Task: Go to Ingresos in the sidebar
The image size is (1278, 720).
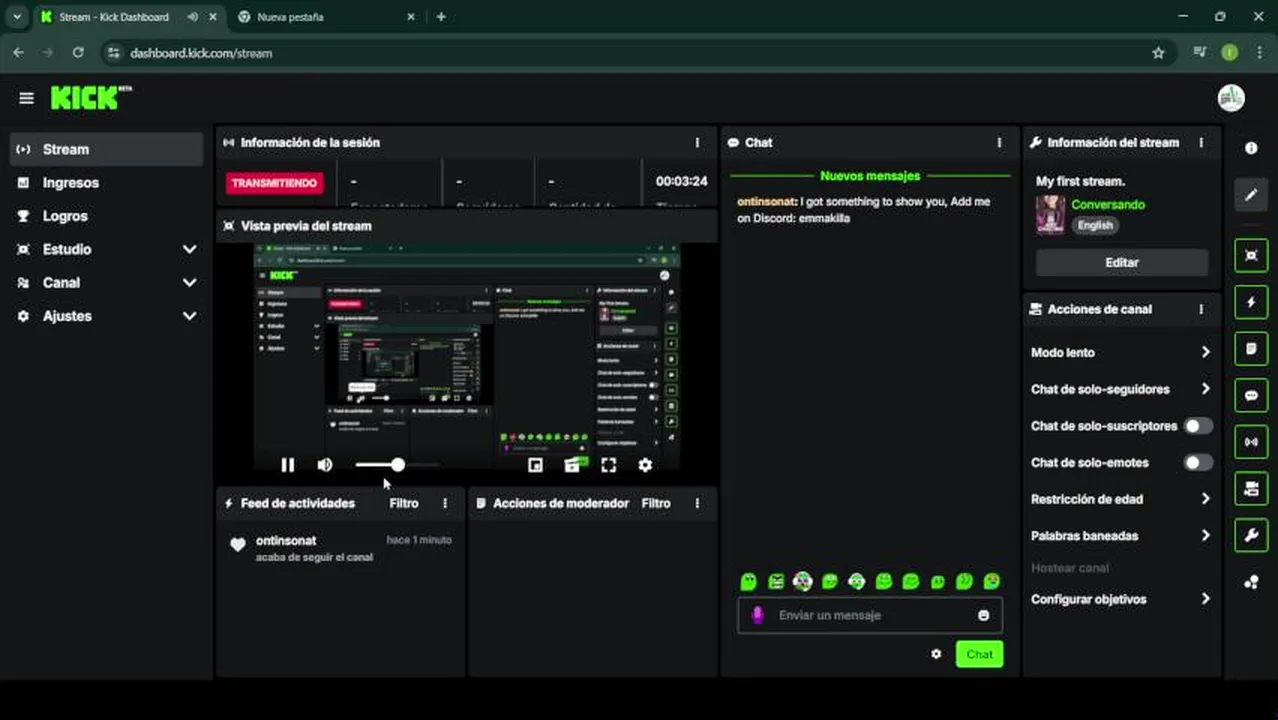Action: (x=107, y=183)
